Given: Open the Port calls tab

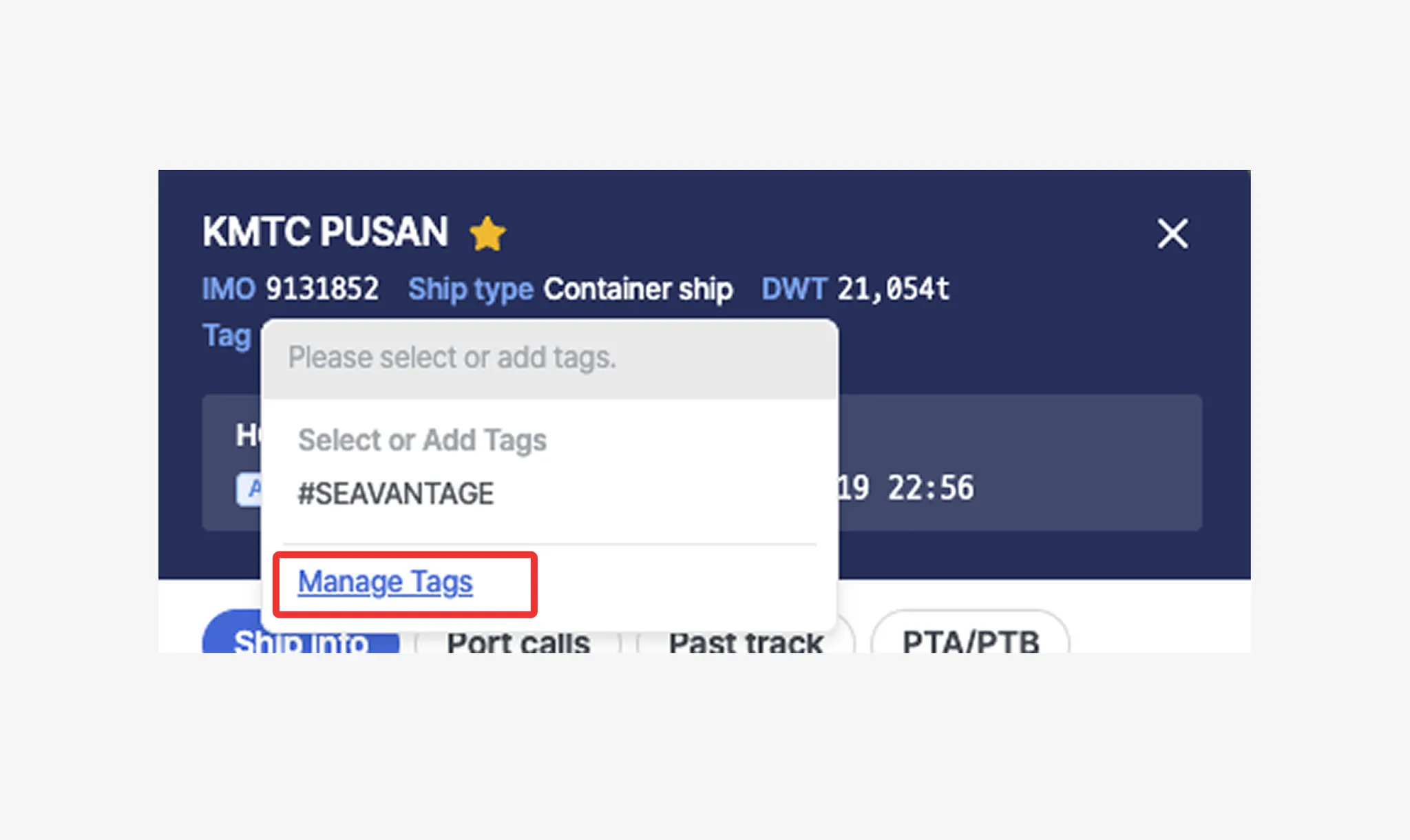Looking at the screenshot, I should tap(518, 642).
